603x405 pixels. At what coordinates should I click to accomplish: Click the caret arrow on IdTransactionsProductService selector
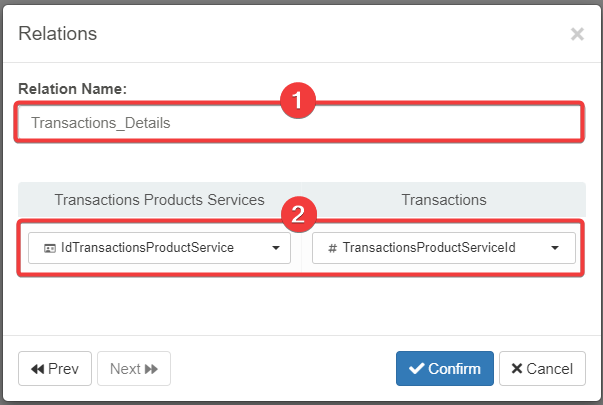click(276, 248)
